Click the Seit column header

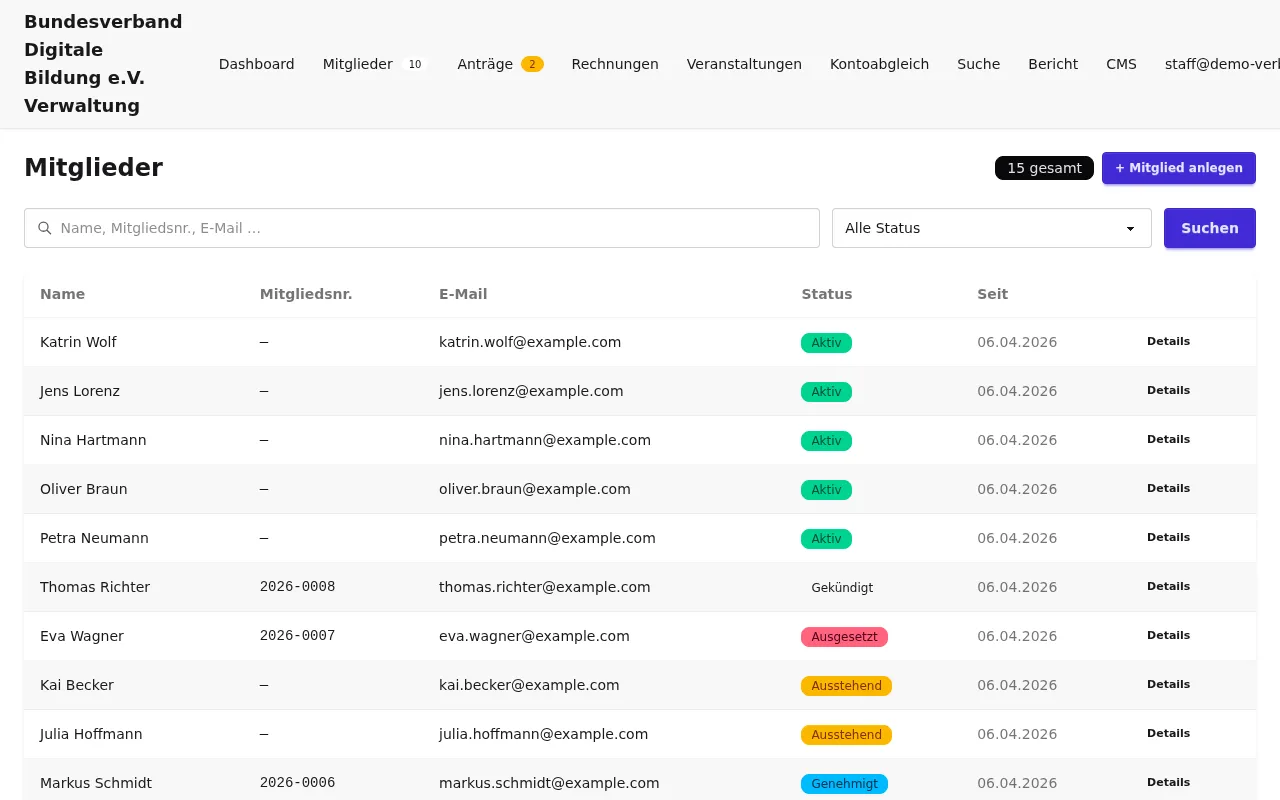click(993, 294)
